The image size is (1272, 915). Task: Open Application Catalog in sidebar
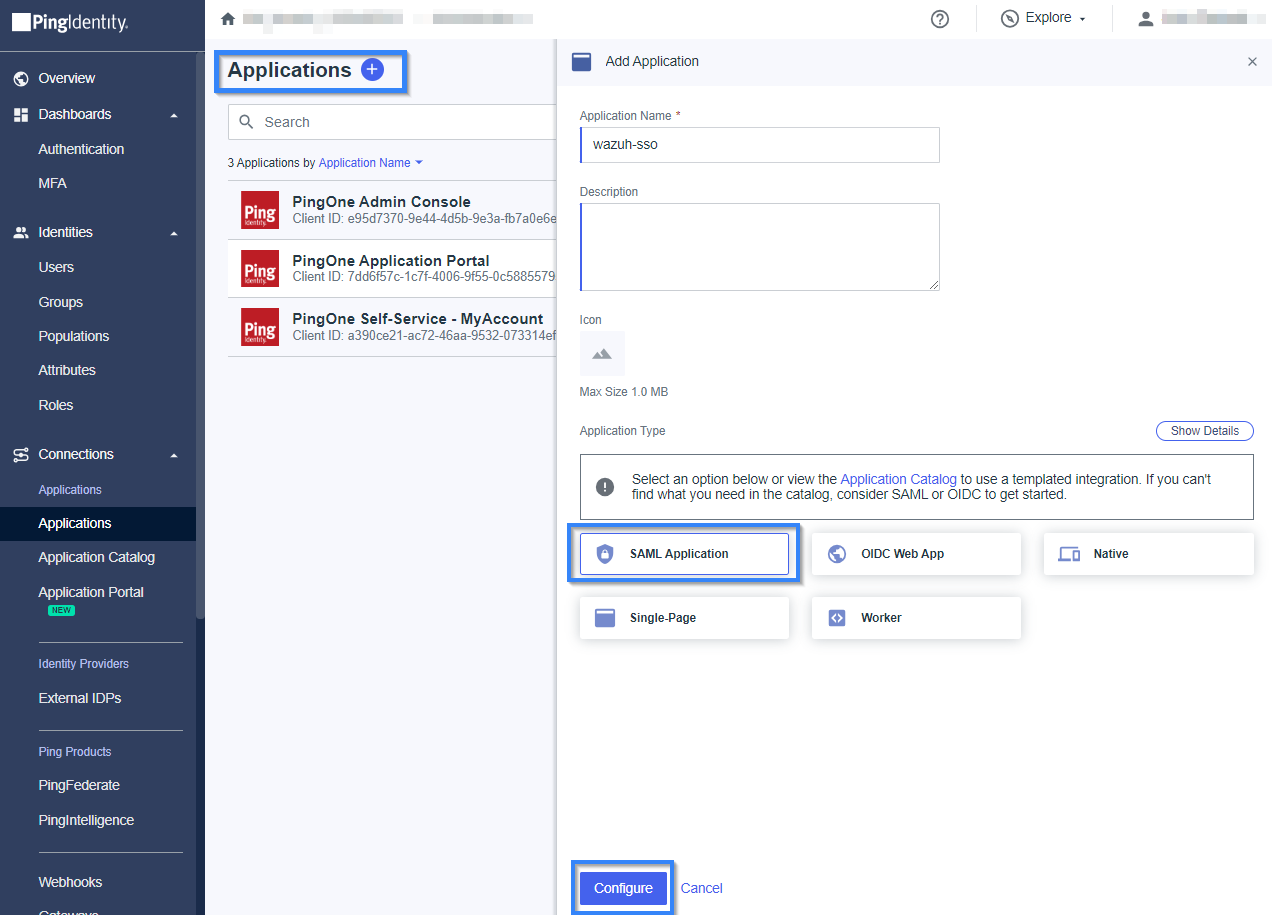pos(98,558)
